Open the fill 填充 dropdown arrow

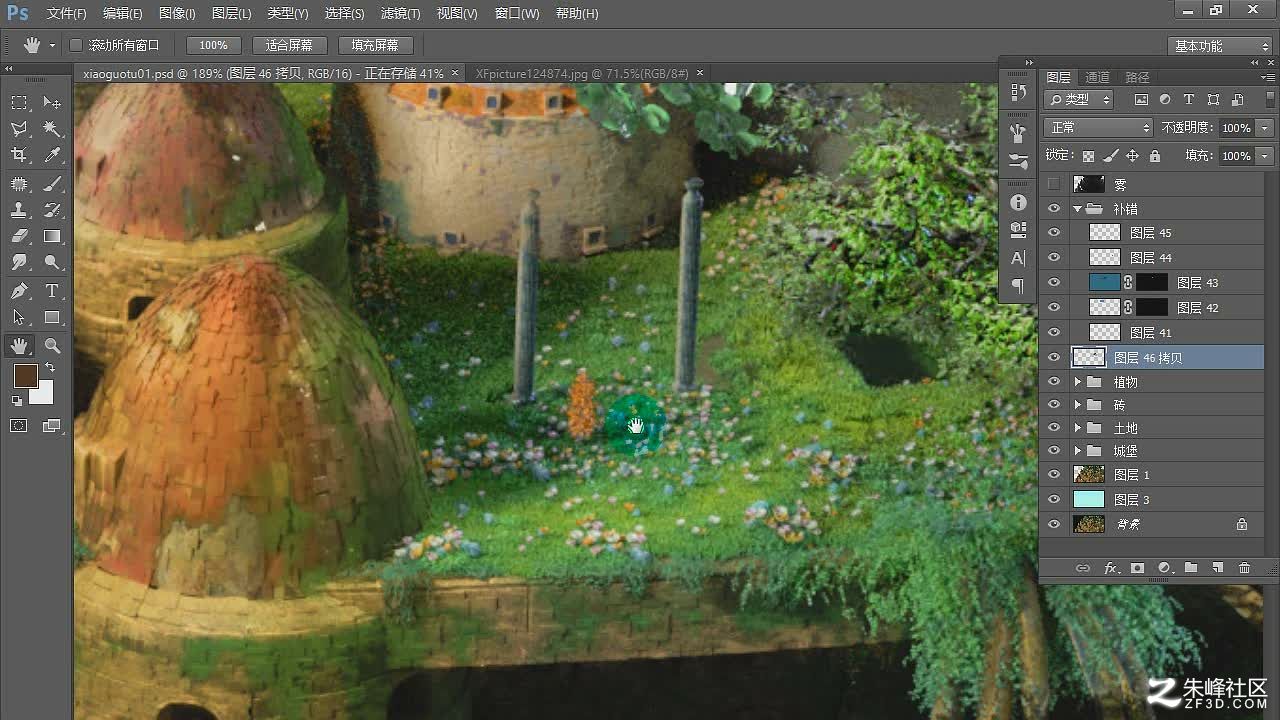pyautogui.click(x=1265, y=156)
